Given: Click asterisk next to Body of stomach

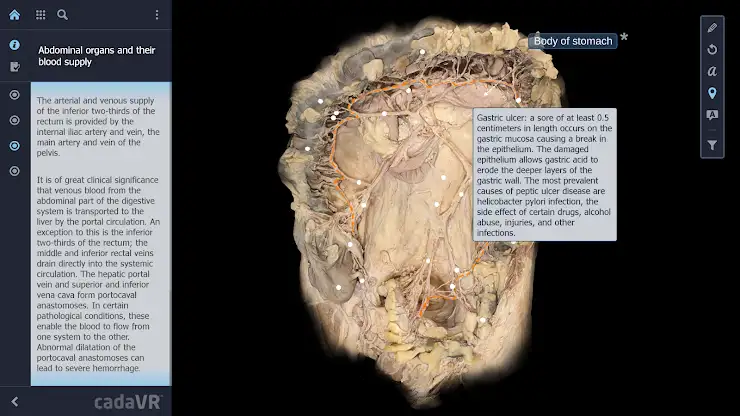Looking at the screenshot, I should (624, 38).
